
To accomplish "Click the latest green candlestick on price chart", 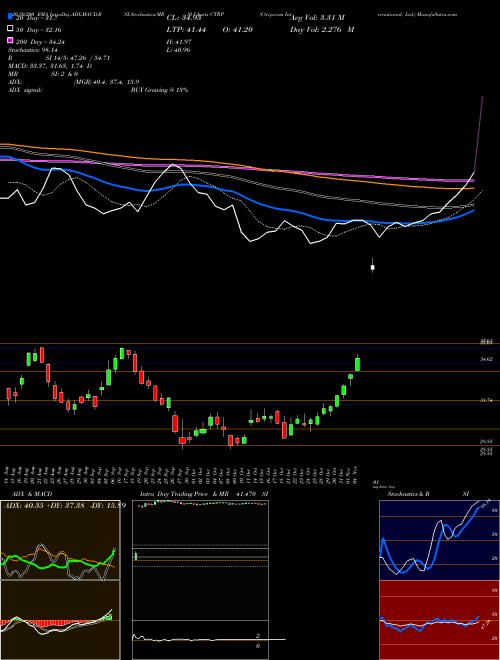I will click(x=357, y=363).
